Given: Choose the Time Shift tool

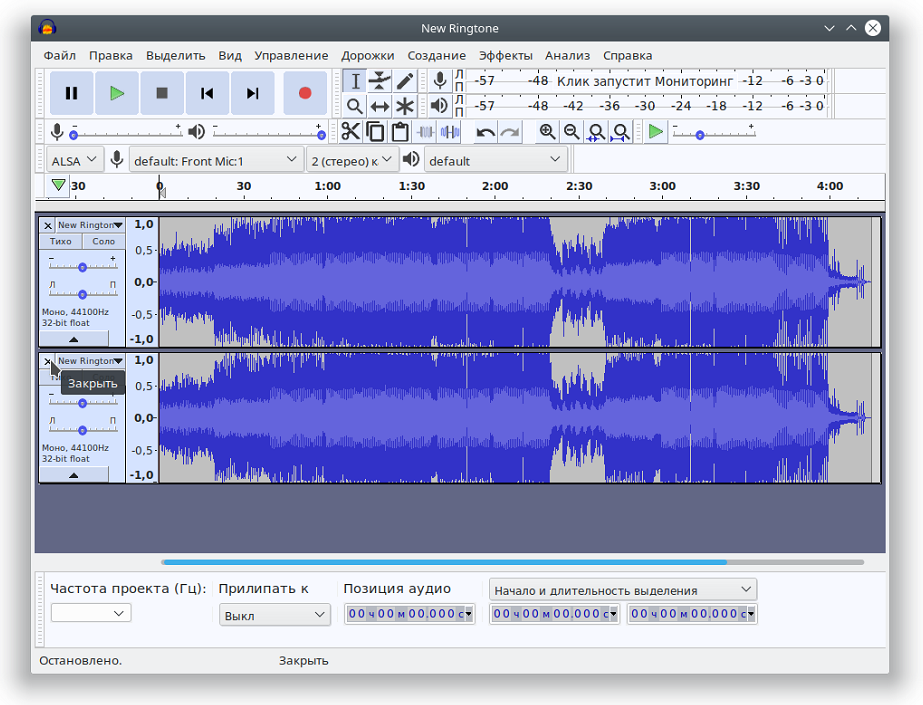Looking at the screenshot, I should pos(380,106).
